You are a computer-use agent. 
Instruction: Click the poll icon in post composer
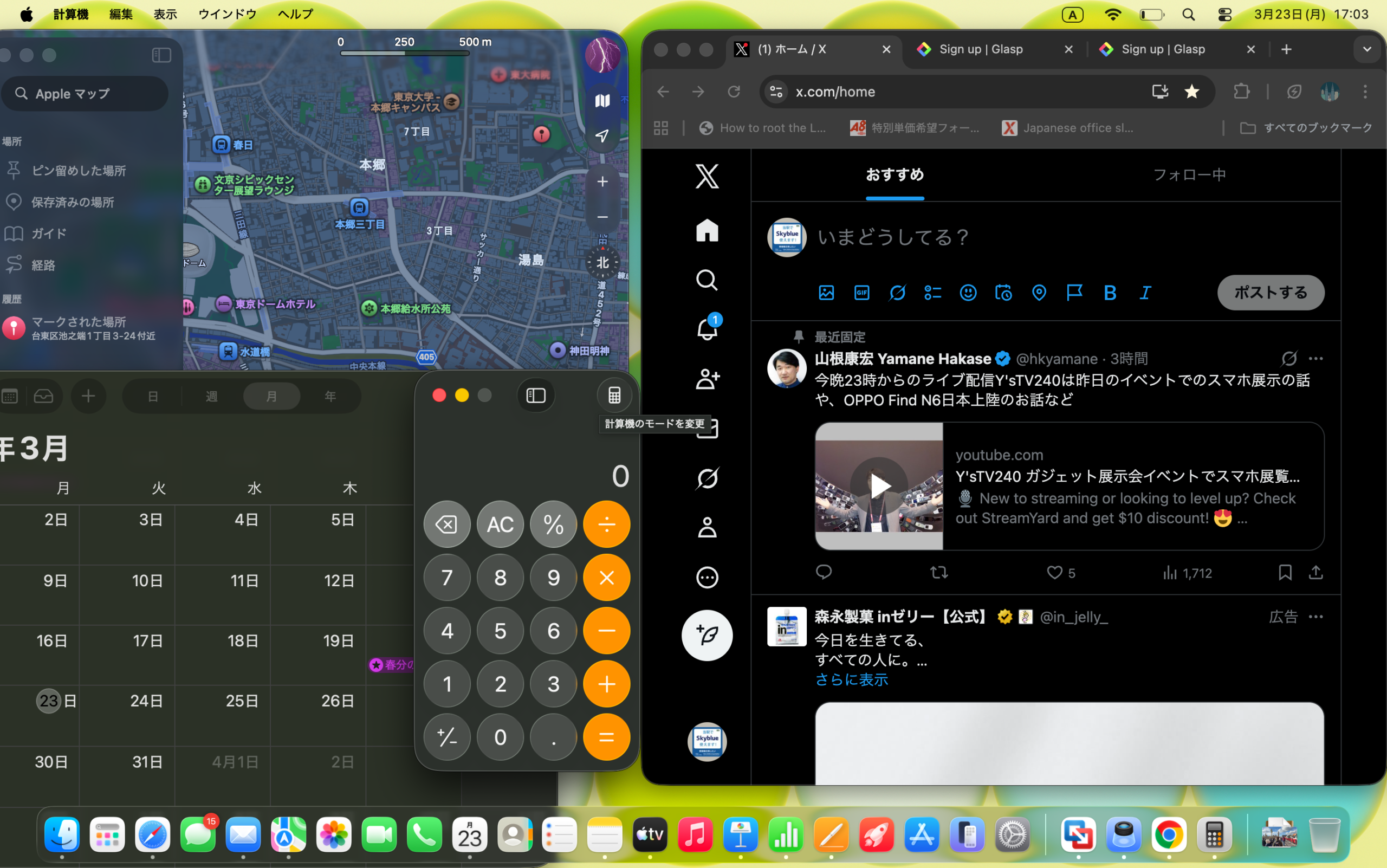(x=932, y=293)
